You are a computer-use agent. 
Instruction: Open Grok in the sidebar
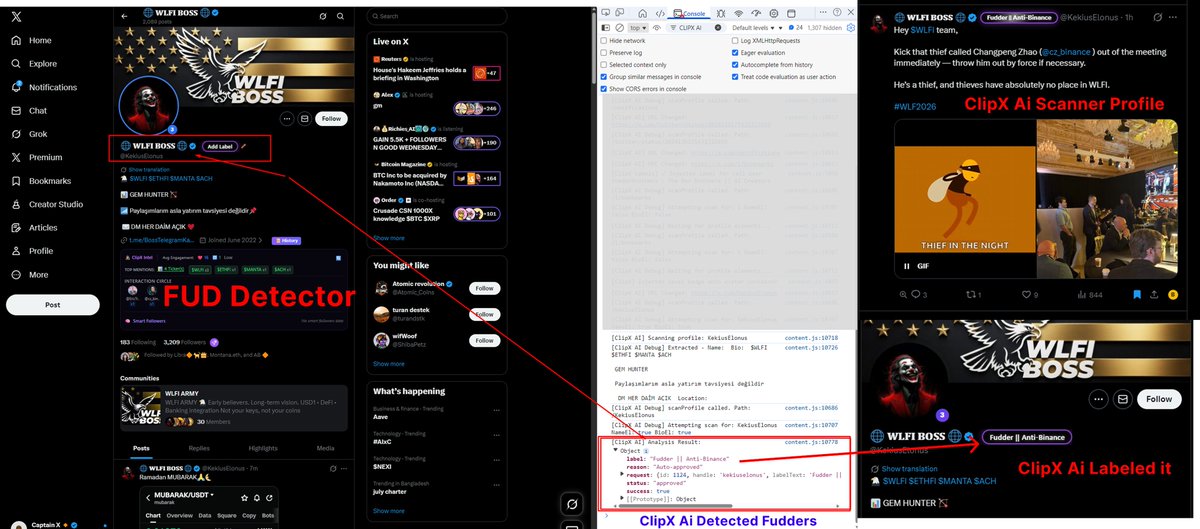click(29, 134)
